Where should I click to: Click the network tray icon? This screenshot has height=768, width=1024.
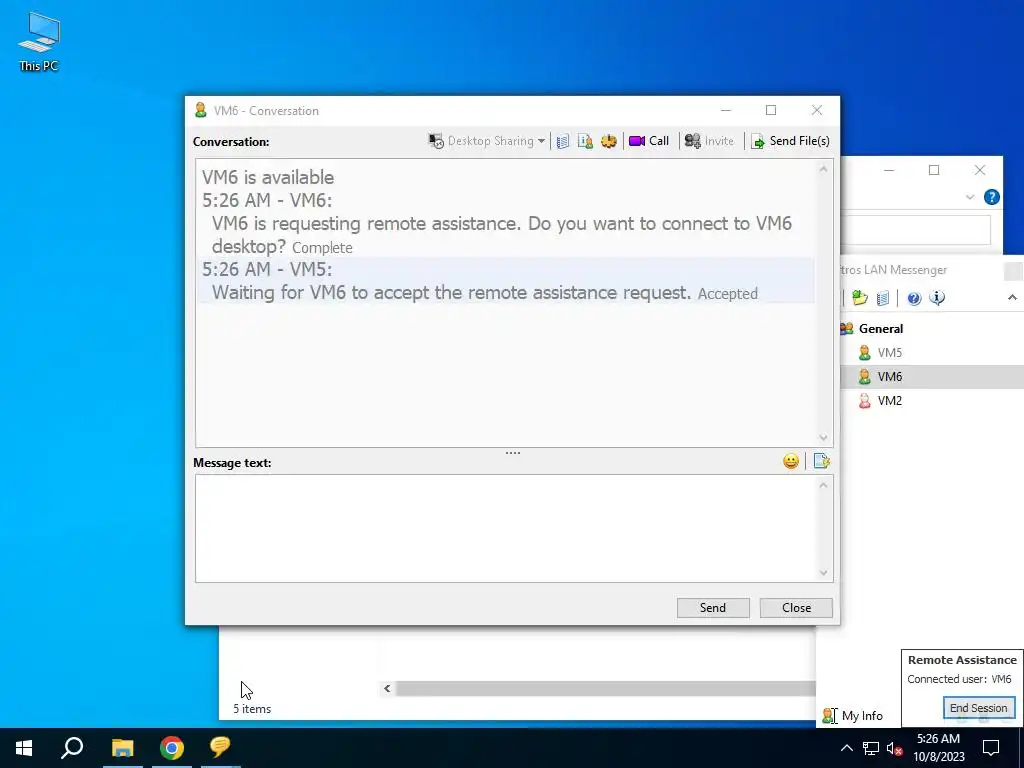pos(871,748)
